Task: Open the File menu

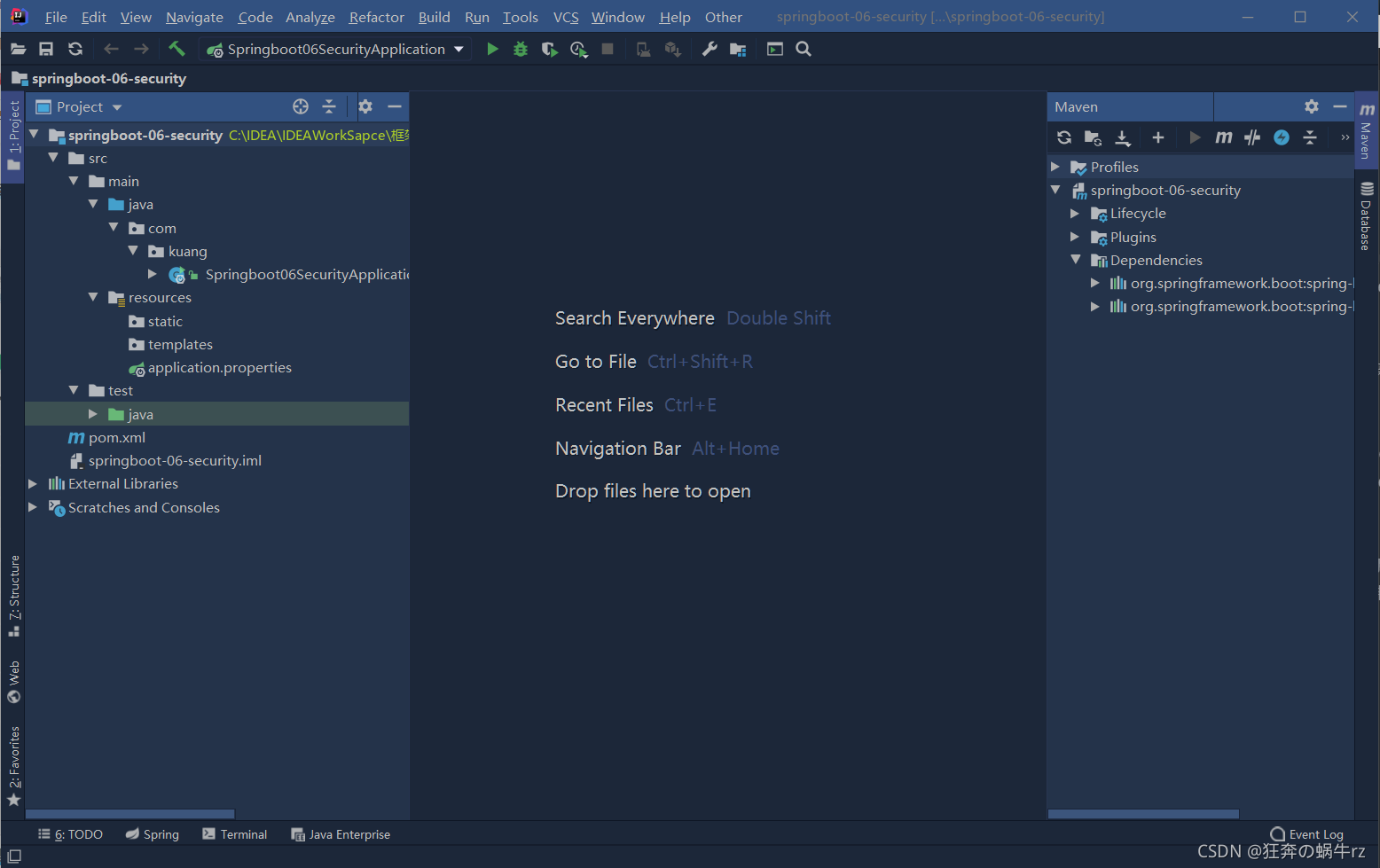Action: coord(56,17)
